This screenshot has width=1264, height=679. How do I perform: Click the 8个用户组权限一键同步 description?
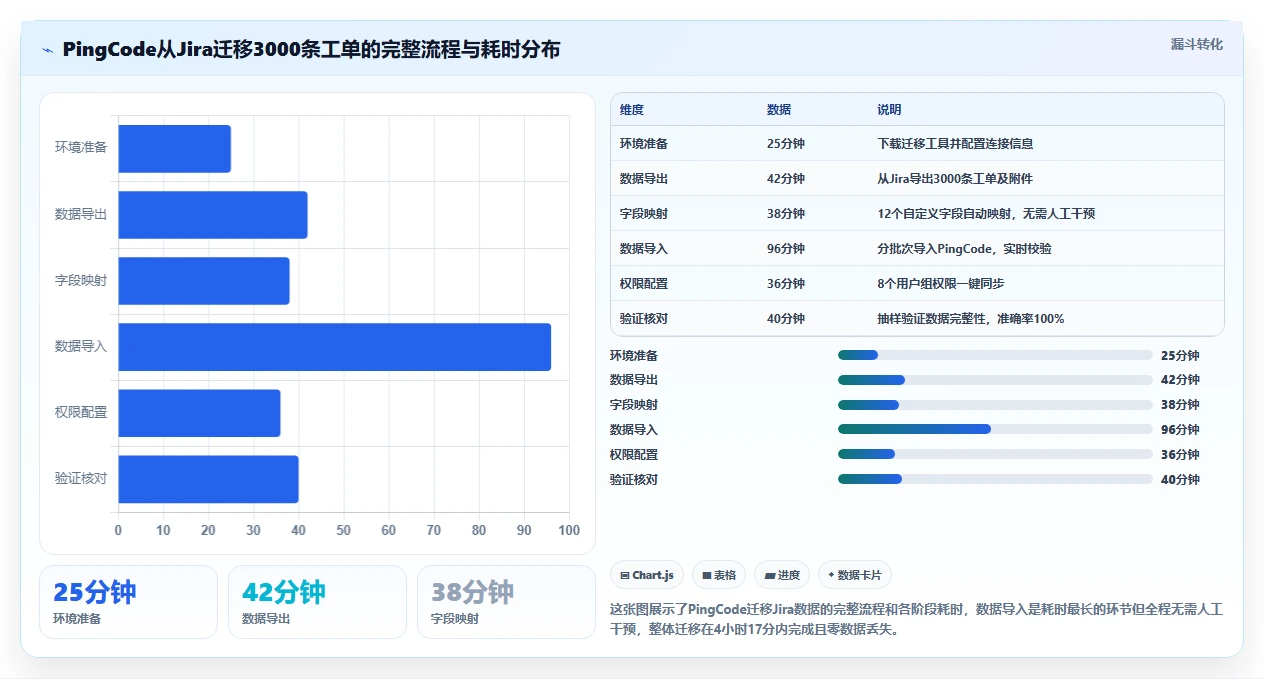[x=942, y=284]
